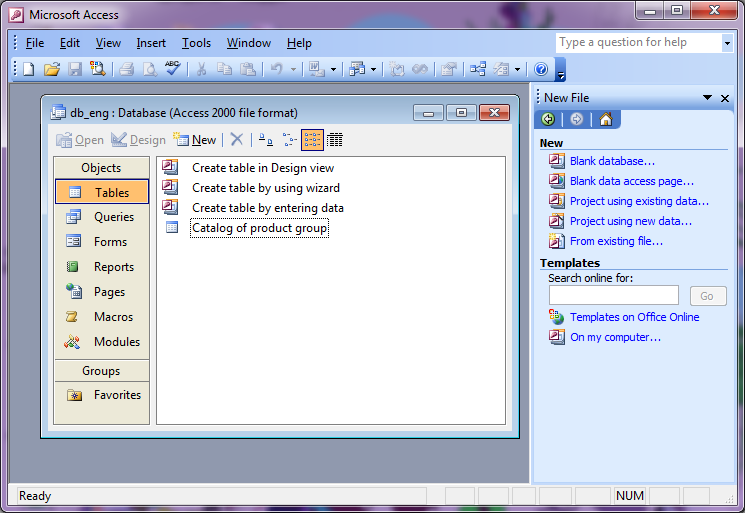Viewport: 745px width, 513px height.
Task: Open the New File task pane menu arrow
Action: 707,98
